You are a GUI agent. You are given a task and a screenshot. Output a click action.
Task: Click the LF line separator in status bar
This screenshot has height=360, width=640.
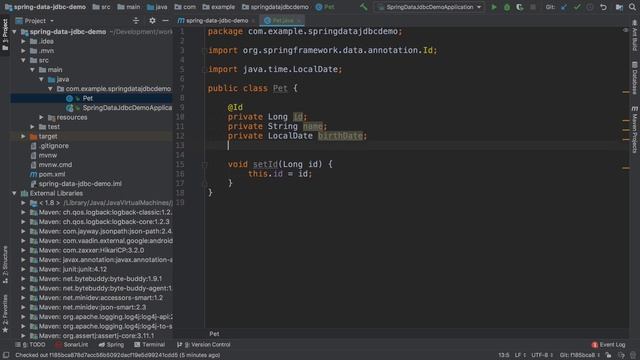point(520,356)
